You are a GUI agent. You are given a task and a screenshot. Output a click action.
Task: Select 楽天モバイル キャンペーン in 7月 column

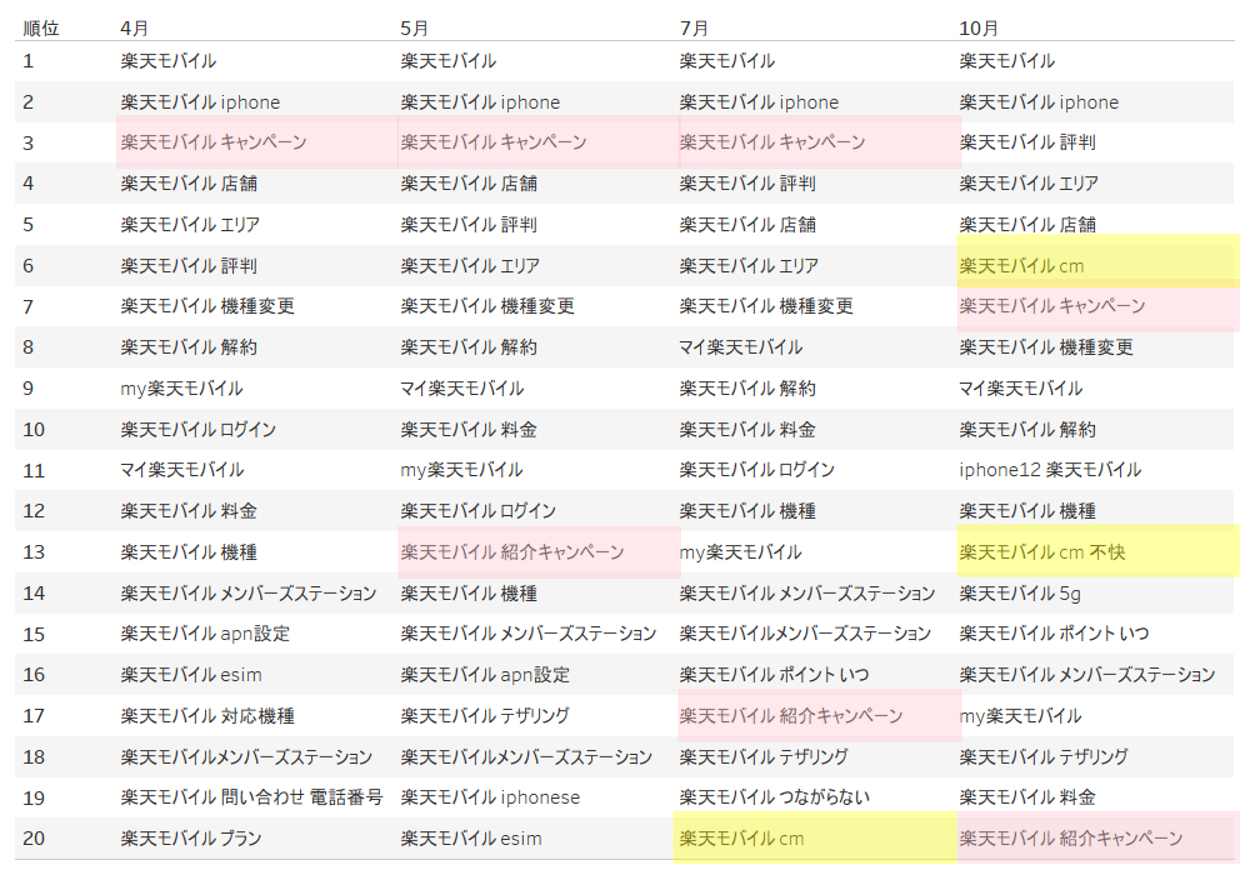[772, 143]
